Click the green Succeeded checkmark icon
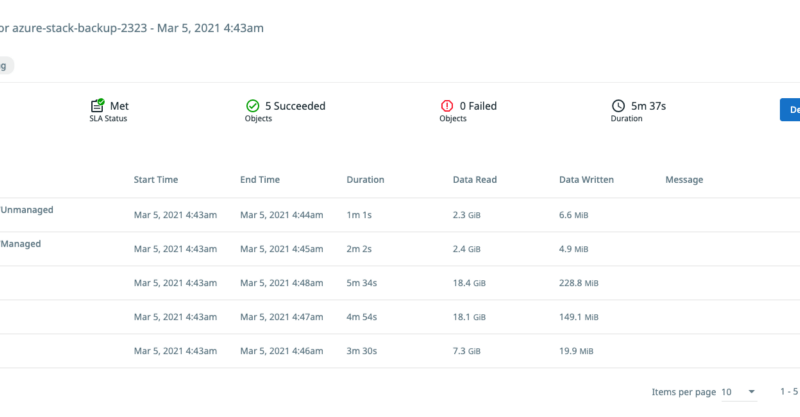The width and height of the screenshot is (800, 417). pyautogui.click(x=253, y=106)
